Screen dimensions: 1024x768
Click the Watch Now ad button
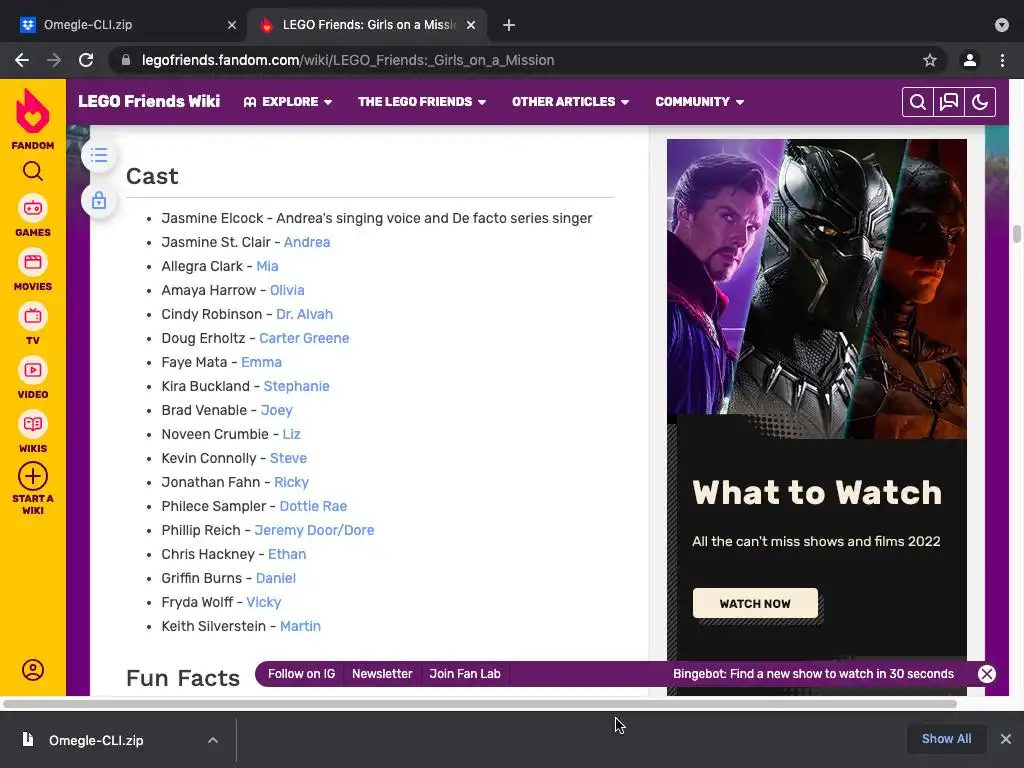pyautogui.click(x=755, y=603)
